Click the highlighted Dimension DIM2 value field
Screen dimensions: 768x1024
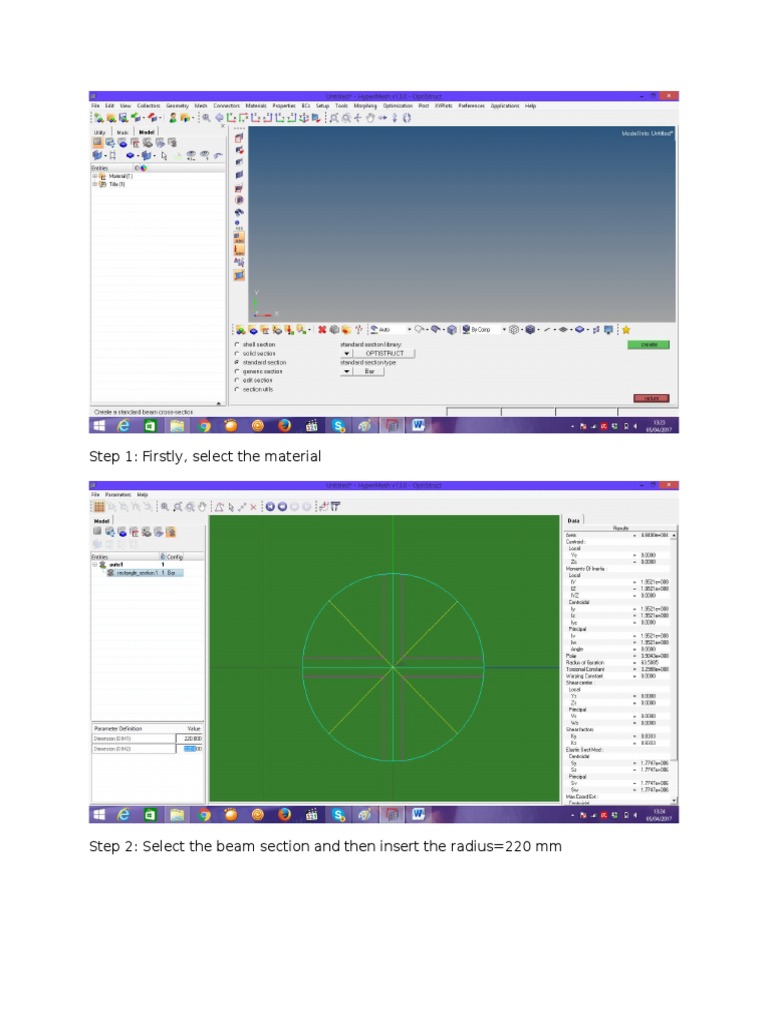[190, 749]
